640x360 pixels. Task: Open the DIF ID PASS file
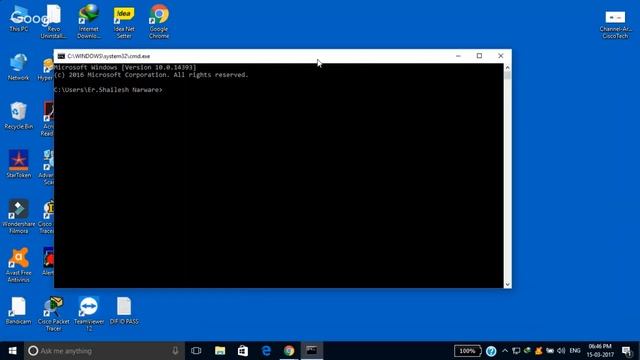coord(124,311)
